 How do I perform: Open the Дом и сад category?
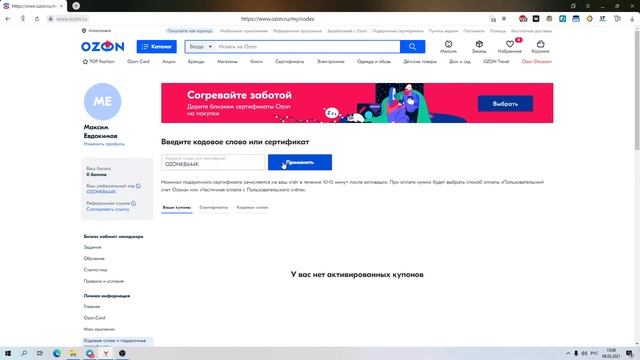(x=460, y=62)
